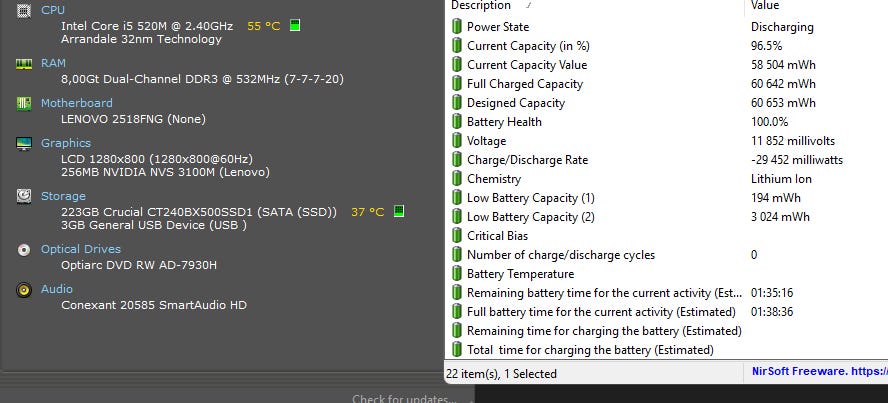Click battery icon beside Current Capacity Value
The image size is (888, 403).
[456, 65]
